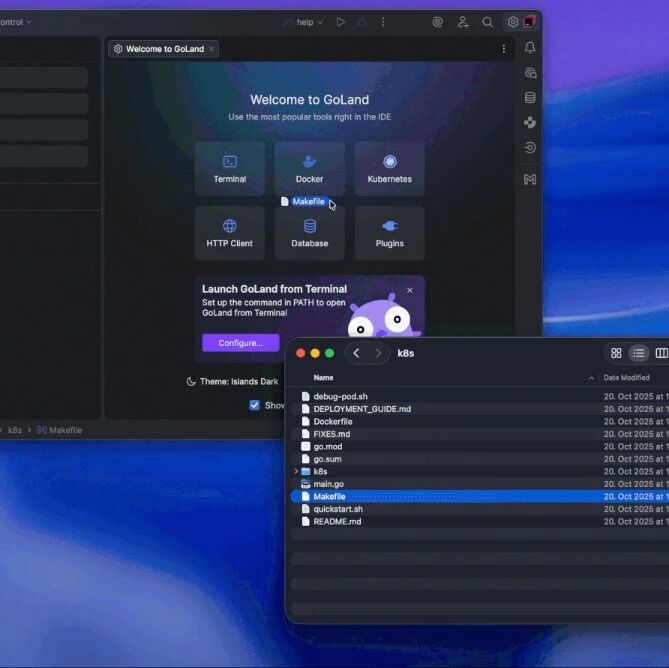Close the Finder window with red button
The image size is (669, 668).
300,353
